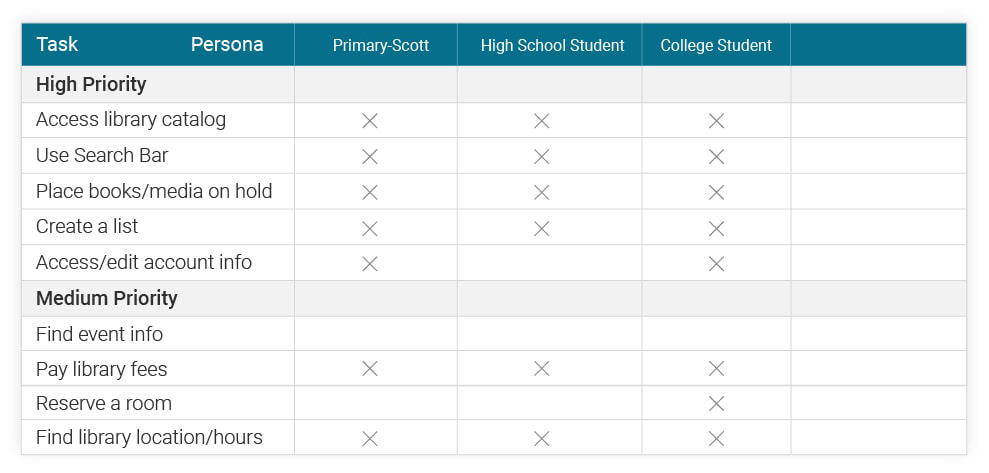Viewport: 989px width, 473px height.
Task: Click the Find event info task label
Action: click(100, 334)
